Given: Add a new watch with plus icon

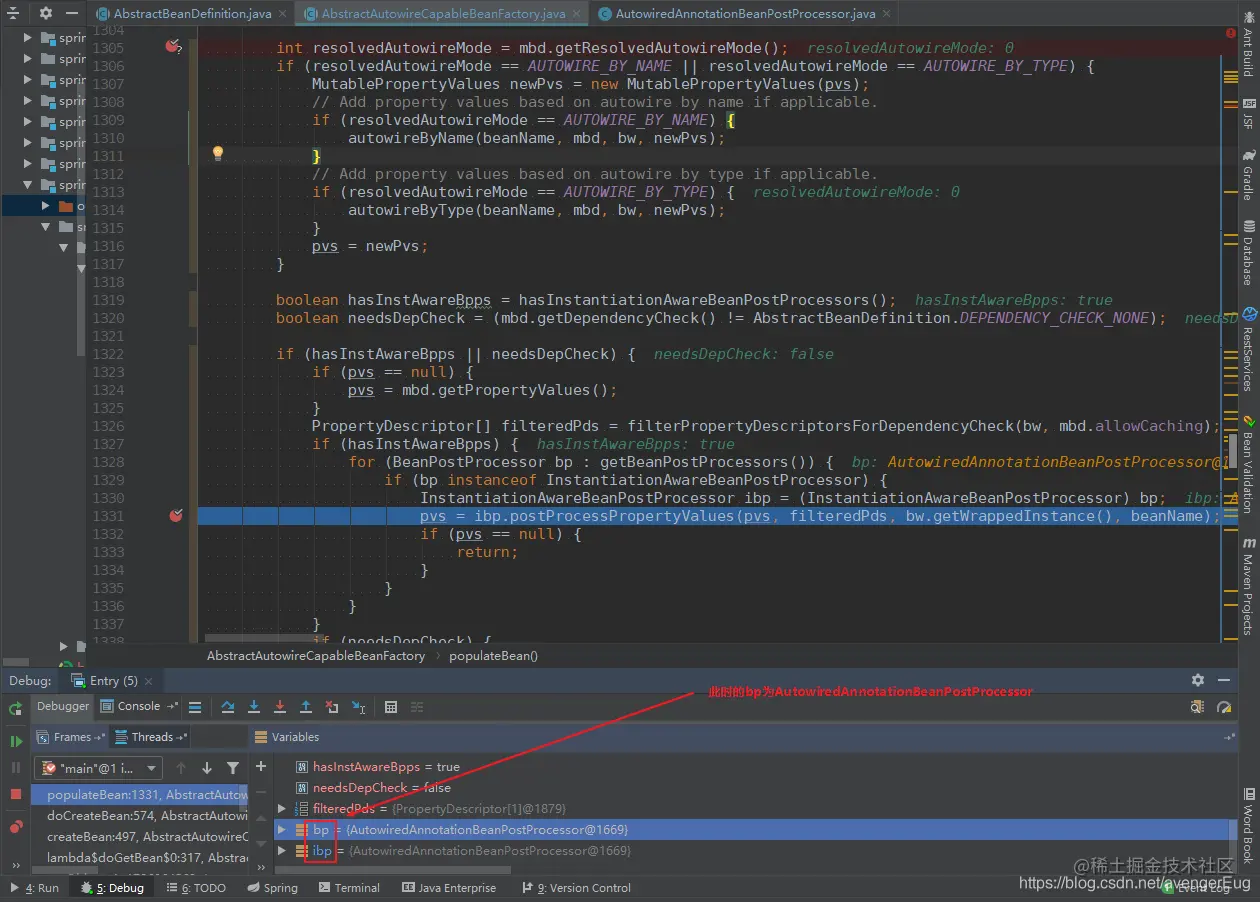Looking at the screenshot, I should tap(261, 767).
